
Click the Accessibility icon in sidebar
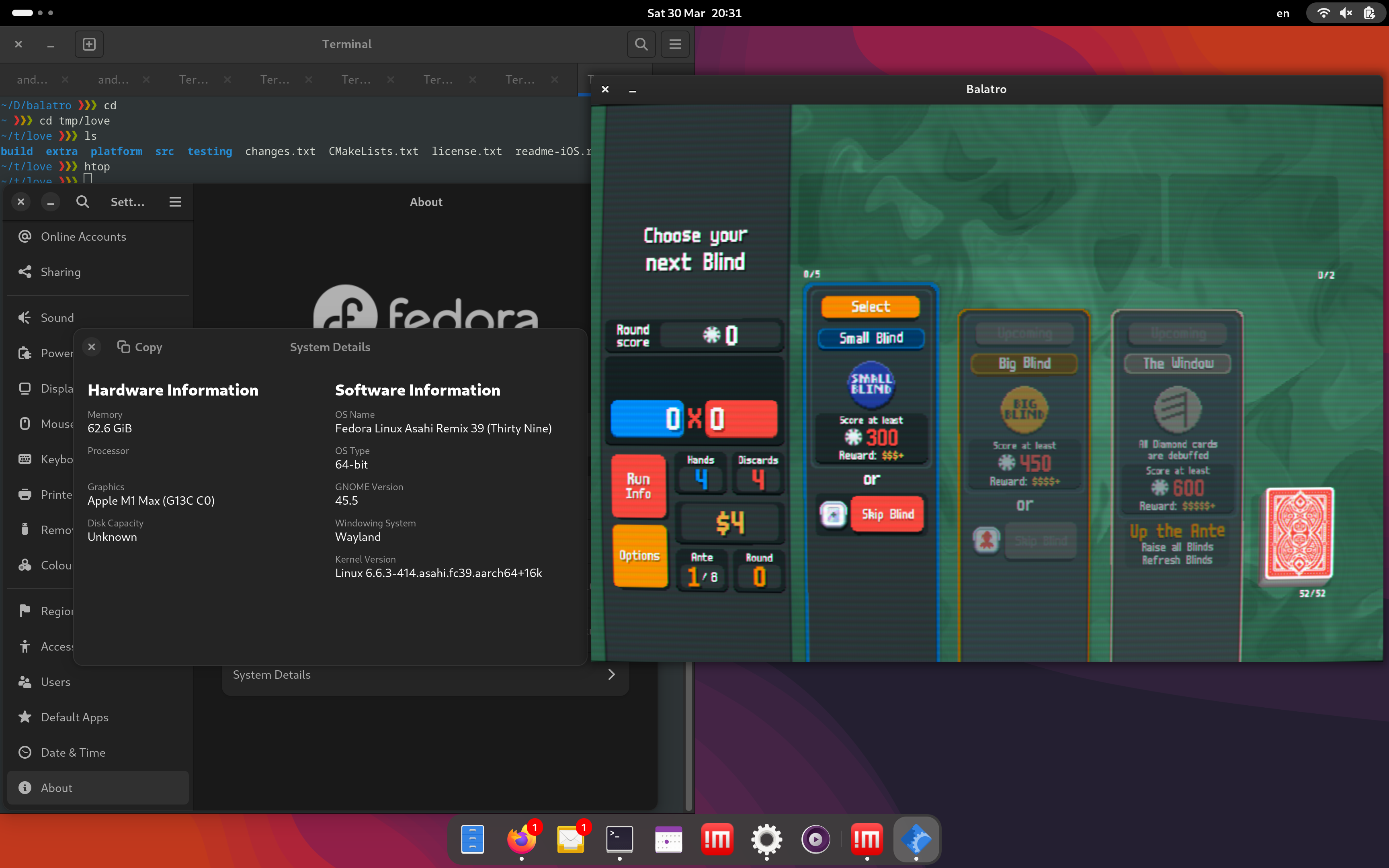pos(25,647)
